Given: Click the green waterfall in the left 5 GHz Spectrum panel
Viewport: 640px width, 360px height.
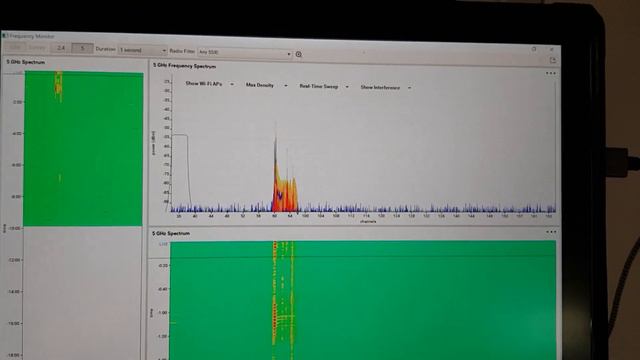Looking at the screenshot, I should (x=83, y=149).
